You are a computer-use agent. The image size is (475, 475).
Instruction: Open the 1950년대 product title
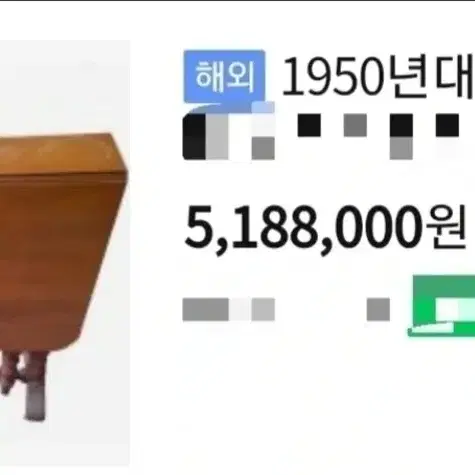click(x=379, y=77)
